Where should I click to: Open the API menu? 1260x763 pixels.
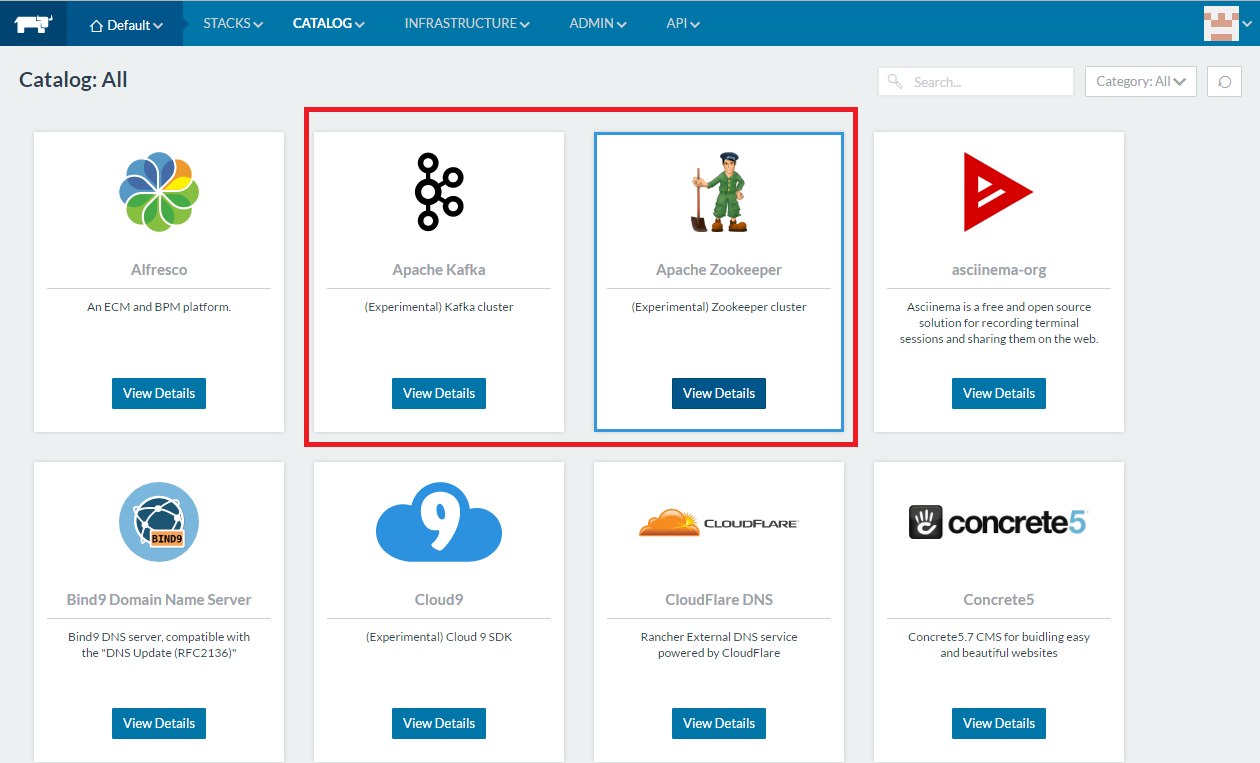coord(683,23)
